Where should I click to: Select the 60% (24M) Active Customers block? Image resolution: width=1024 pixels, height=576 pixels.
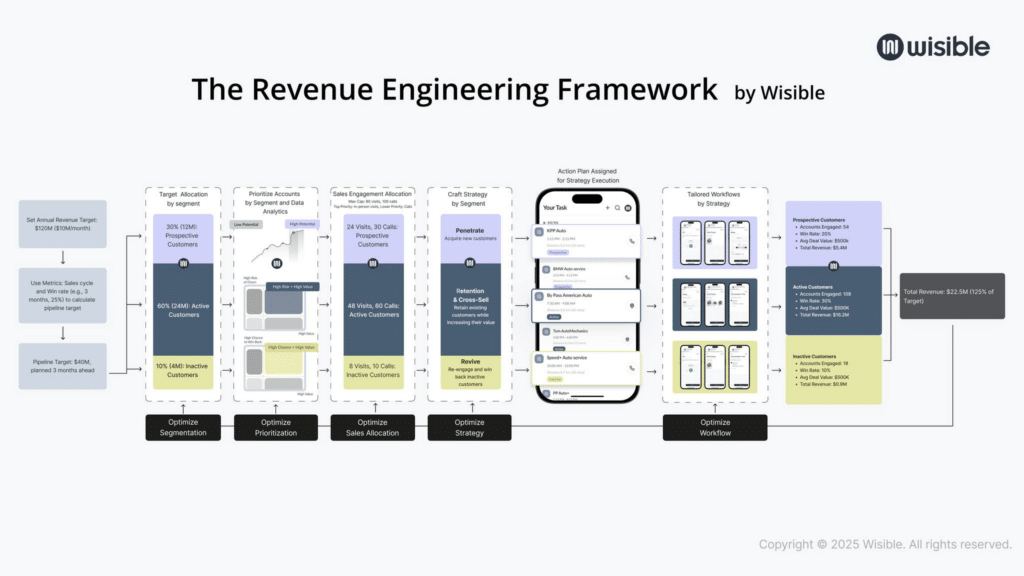(x=183, y=310)
